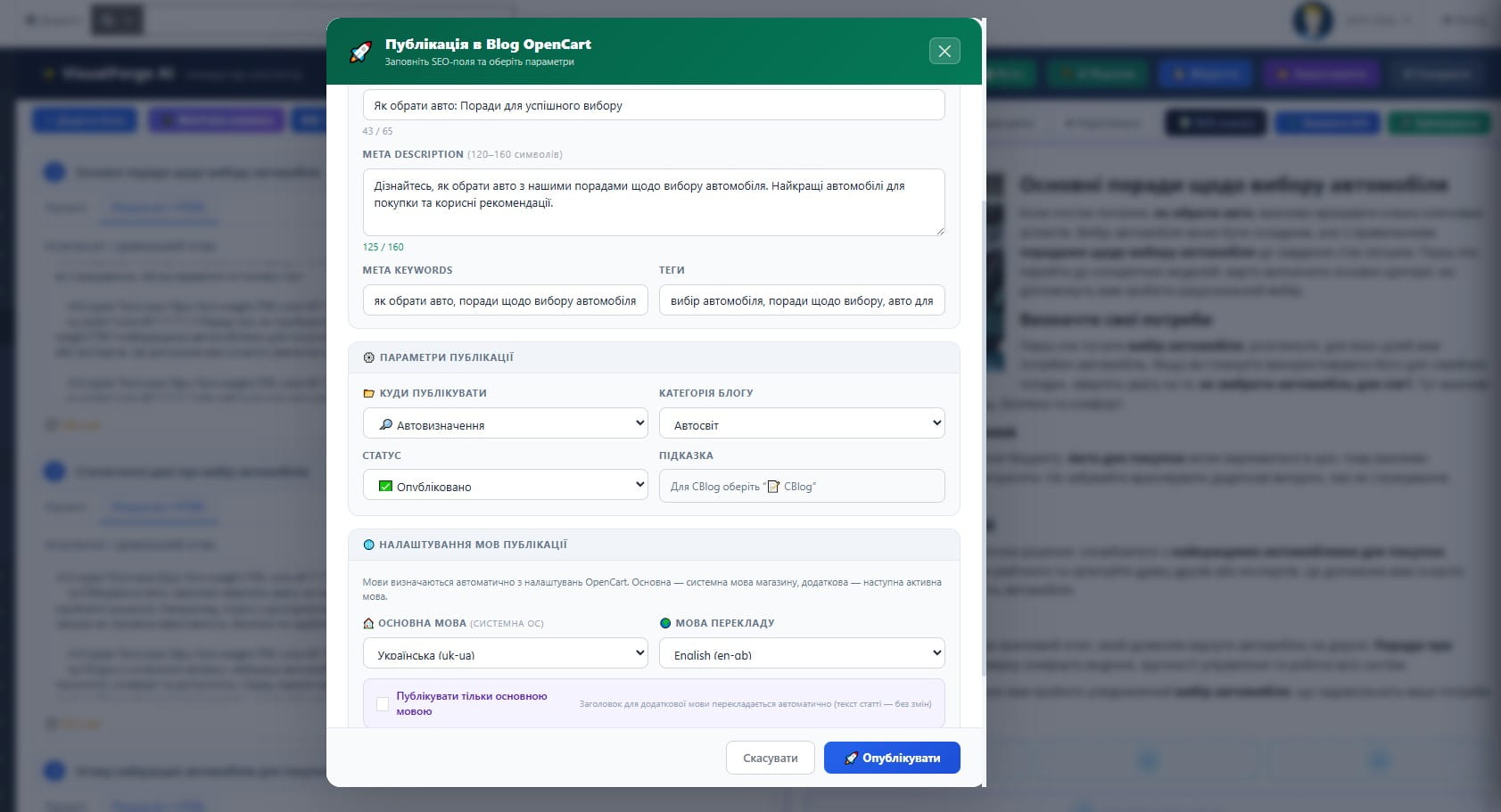Screen dimensions: 1501x812
Task: Click the 'ПІДКАЗКА' label
Action: tap(686, 455)
